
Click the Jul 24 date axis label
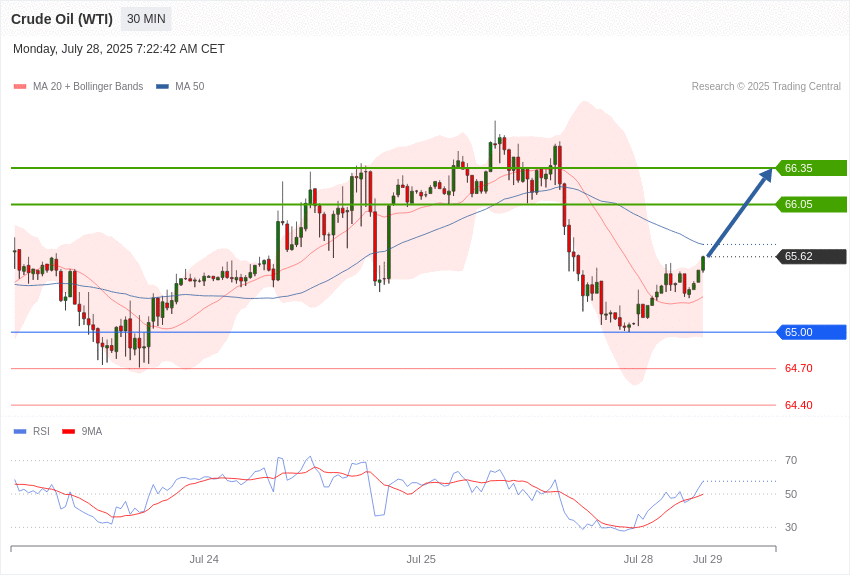click(204, 559)
